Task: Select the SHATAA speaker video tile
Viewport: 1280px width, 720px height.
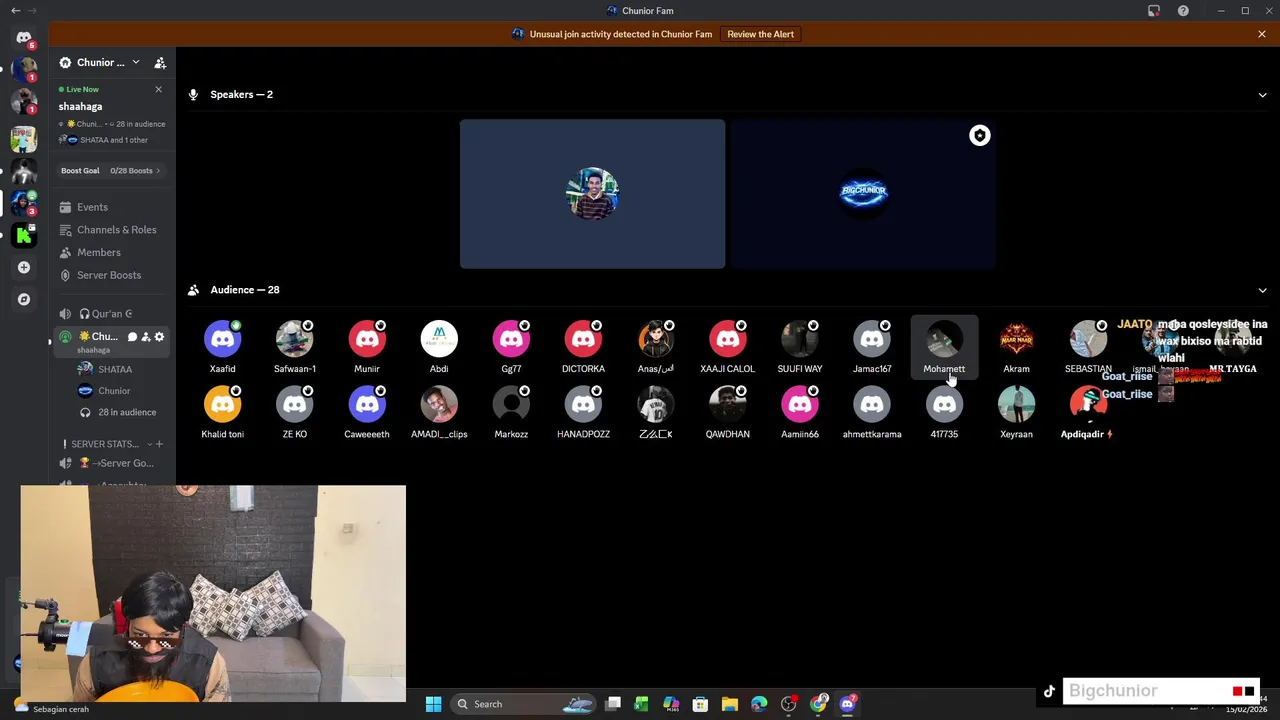Action: (x=592, y=194)
